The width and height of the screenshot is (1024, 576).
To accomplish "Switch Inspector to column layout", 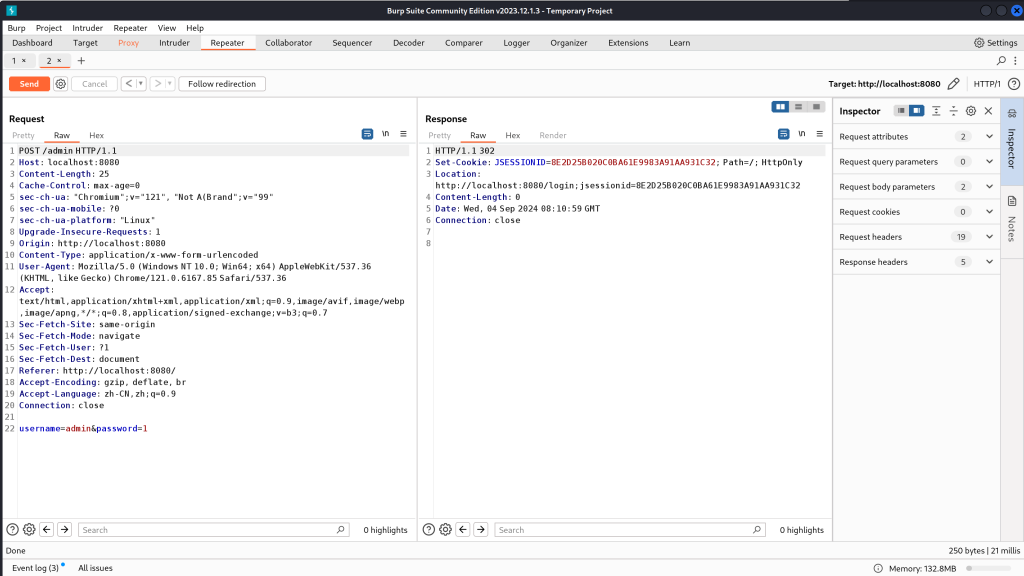I will tap(916, 111).
